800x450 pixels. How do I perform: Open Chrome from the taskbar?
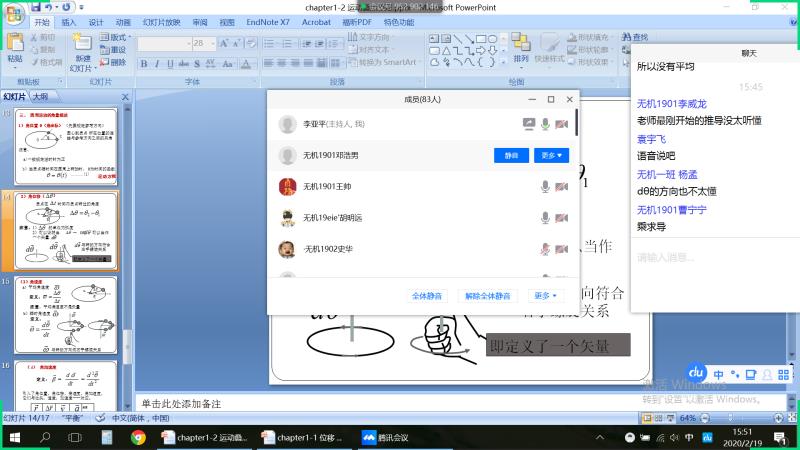pyautogui.click(x=138, y=438)
